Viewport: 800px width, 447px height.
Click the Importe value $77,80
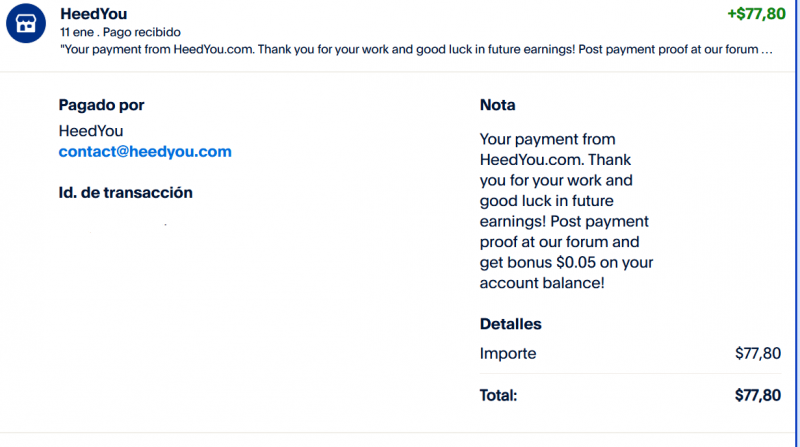coord(757,353)
